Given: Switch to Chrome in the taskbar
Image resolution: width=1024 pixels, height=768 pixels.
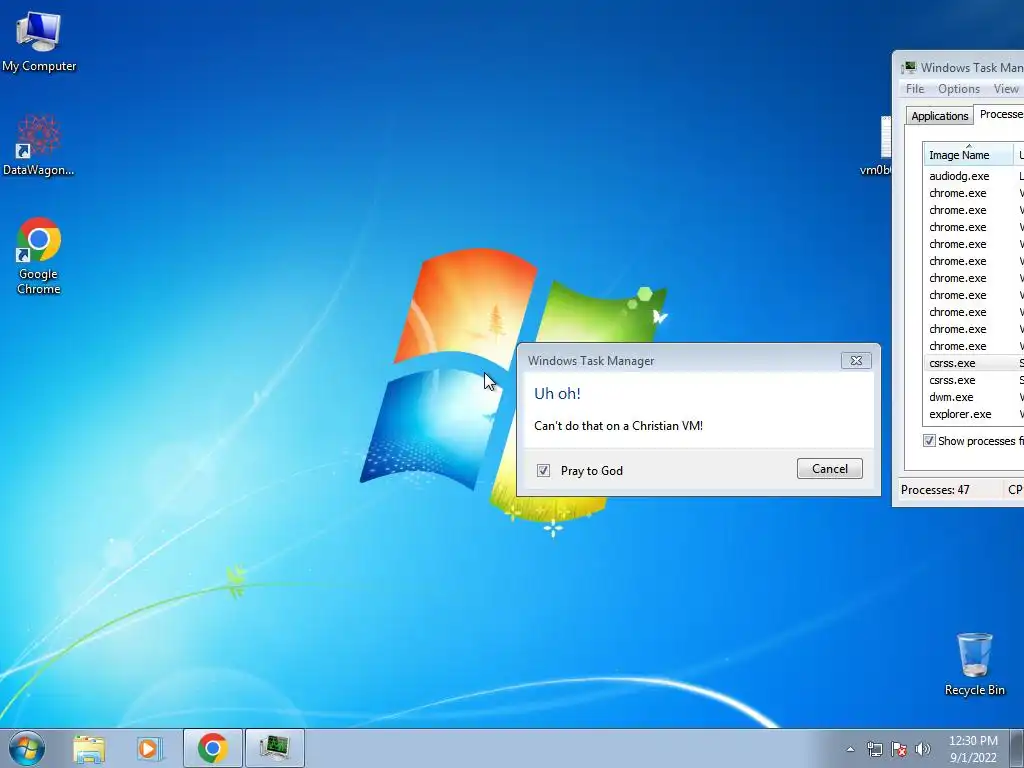Looking at the screenshot, I should (x=212, y=748).
